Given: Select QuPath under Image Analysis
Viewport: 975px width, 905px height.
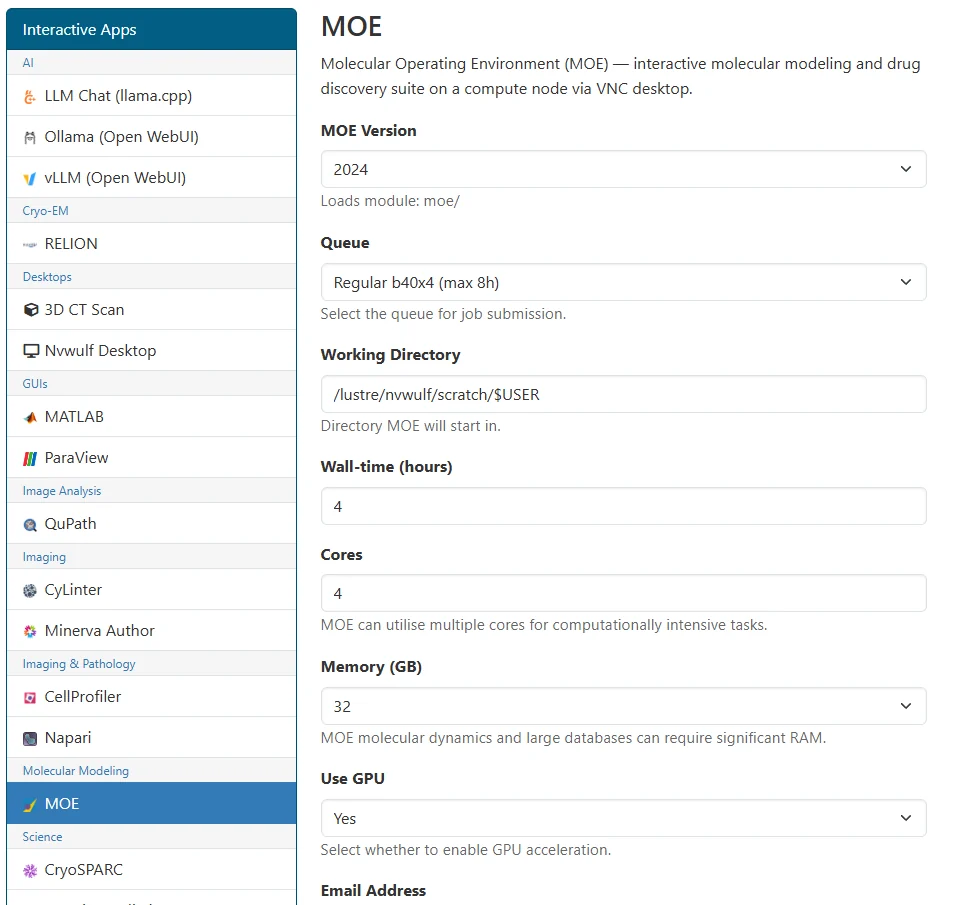Looking at the screenshot, I should tap(151, 524).
